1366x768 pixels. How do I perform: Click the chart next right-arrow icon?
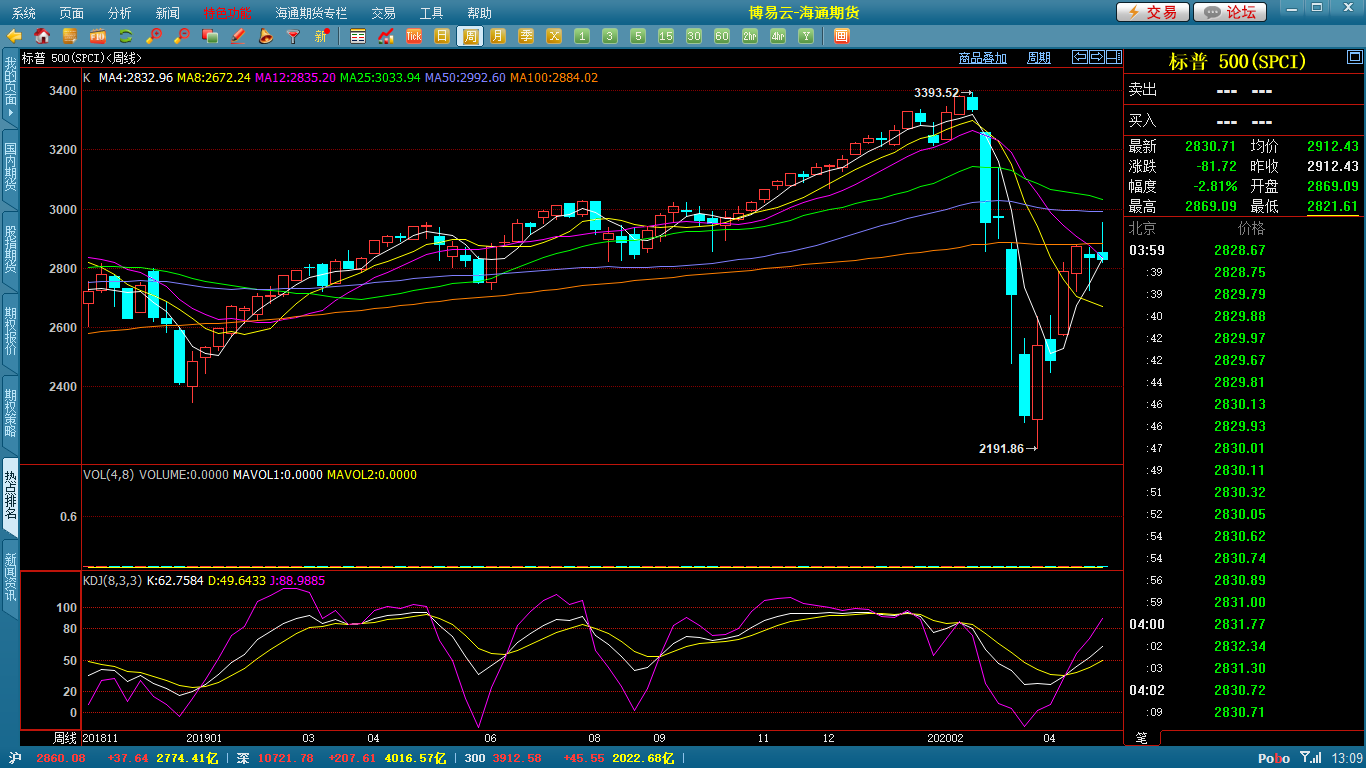tap(1096, 57)
